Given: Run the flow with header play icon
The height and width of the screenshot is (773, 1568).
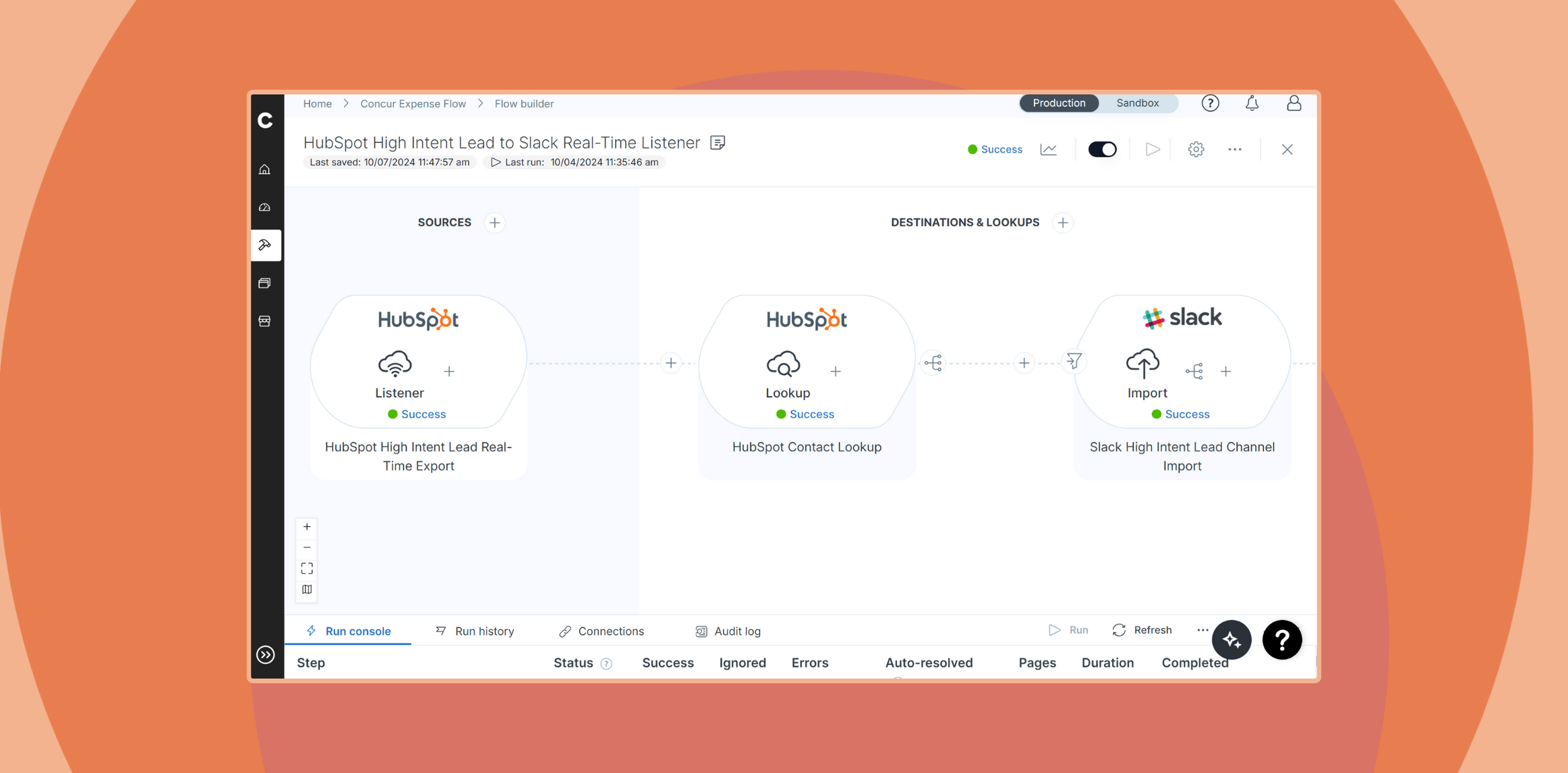Looking at the screenshot, I should coord(1153,150).
